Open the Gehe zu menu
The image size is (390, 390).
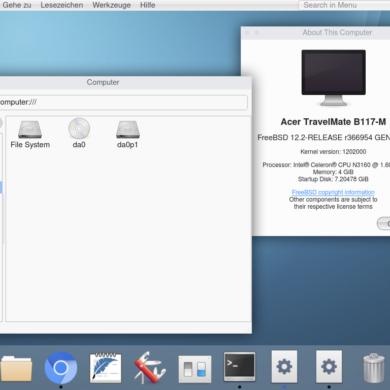[x=17, y=5]
